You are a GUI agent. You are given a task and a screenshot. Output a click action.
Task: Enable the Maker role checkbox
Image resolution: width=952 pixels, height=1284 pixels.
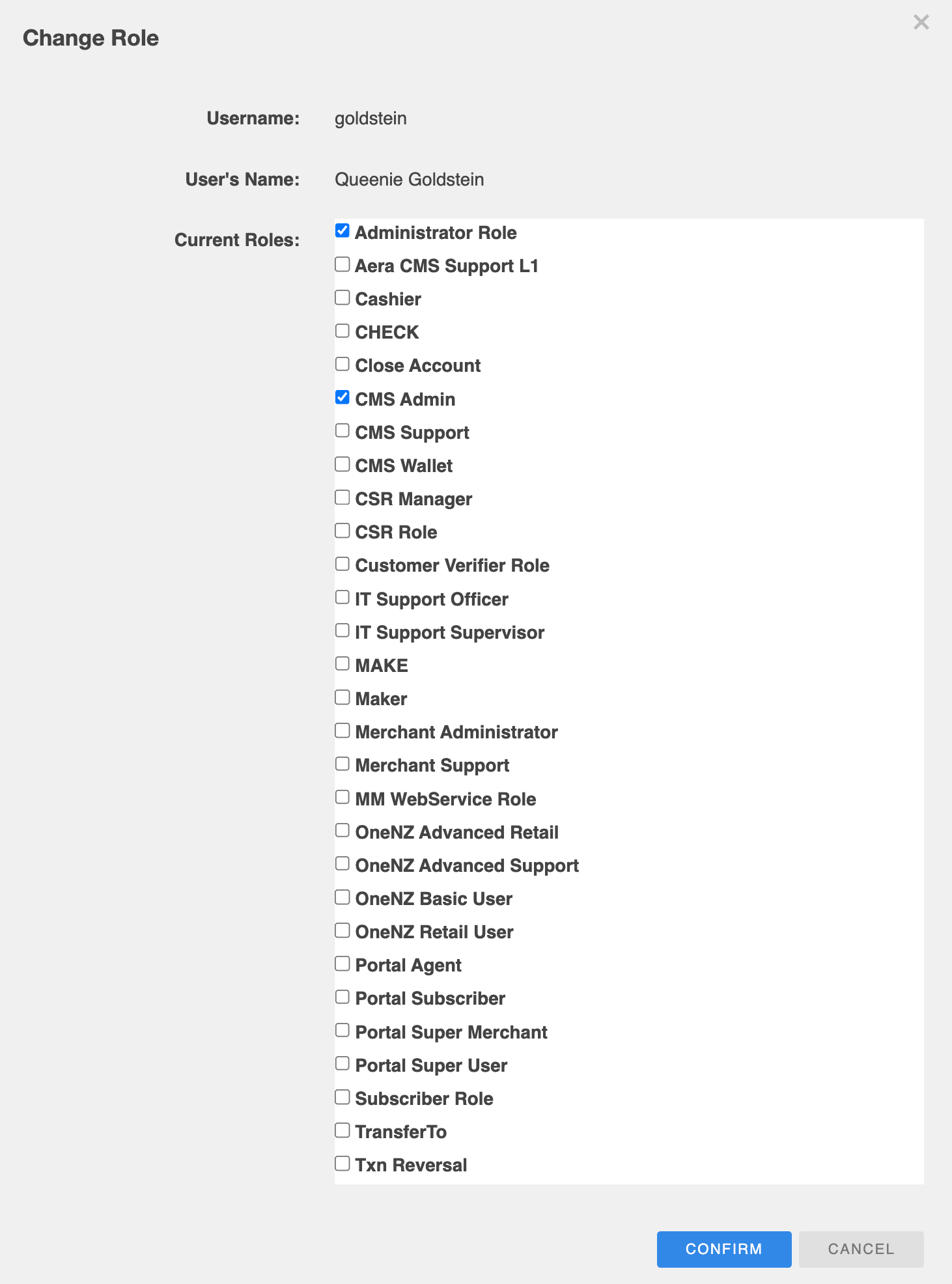point(343,697)
